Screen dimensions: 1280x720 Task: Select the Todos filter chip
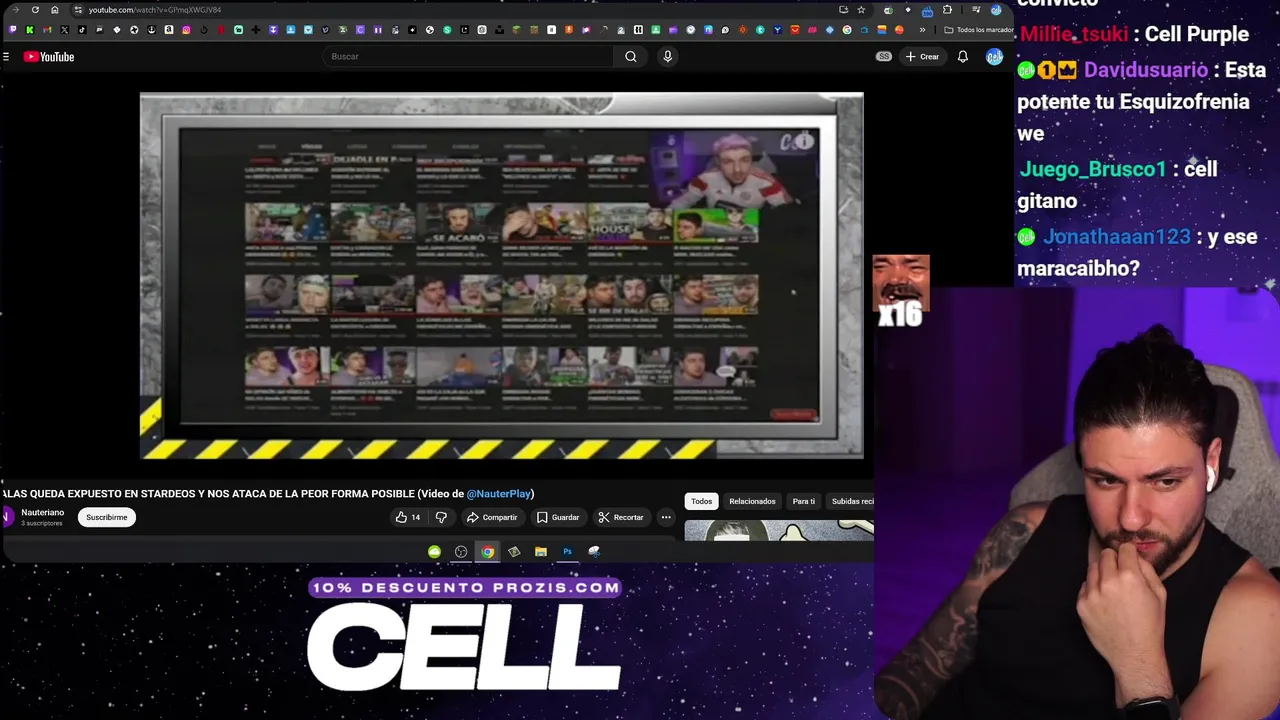click(701, 501)
